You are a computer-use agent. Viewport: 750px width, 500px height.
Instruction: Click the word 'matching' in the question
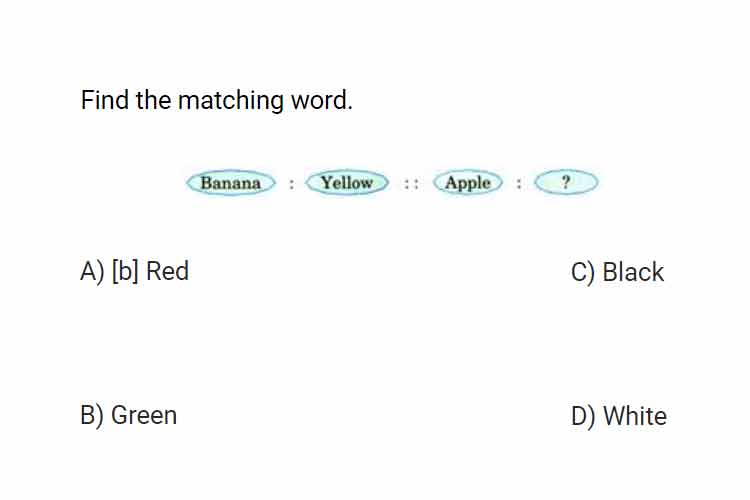click(231, 101)
